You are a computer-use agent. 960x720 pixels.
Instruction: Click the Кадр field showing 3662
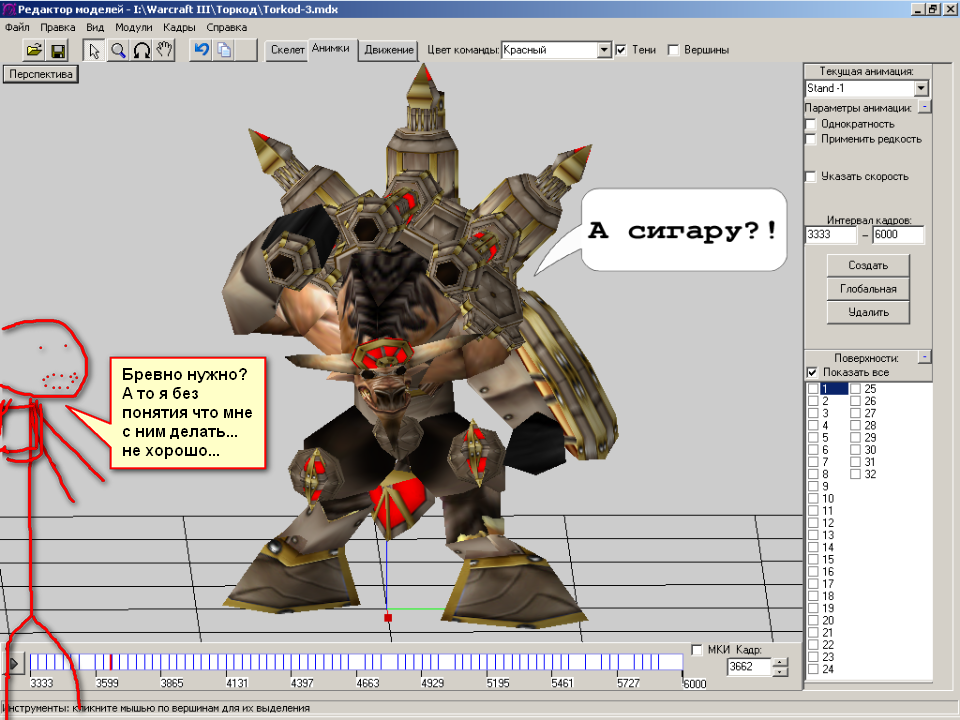click(x=749, y=667)
